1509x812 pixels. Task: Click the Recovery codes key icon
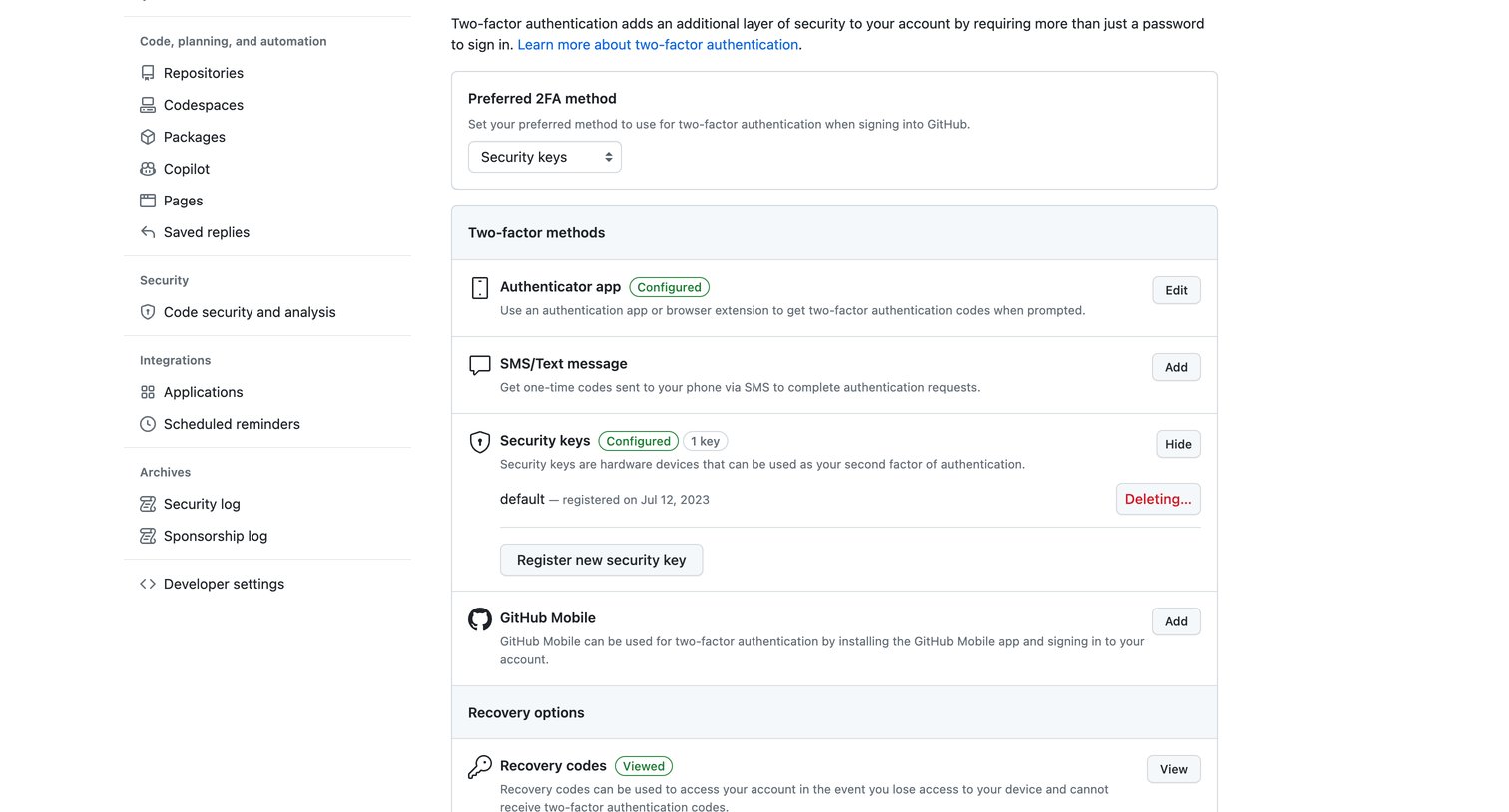click(480, 766)
